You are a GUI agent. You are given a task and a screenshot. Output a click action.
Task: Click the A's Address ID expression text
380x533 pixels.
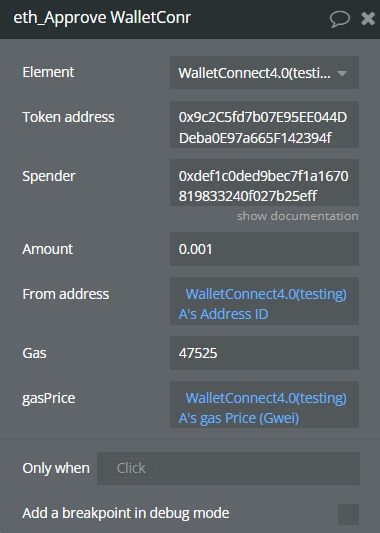223,314
